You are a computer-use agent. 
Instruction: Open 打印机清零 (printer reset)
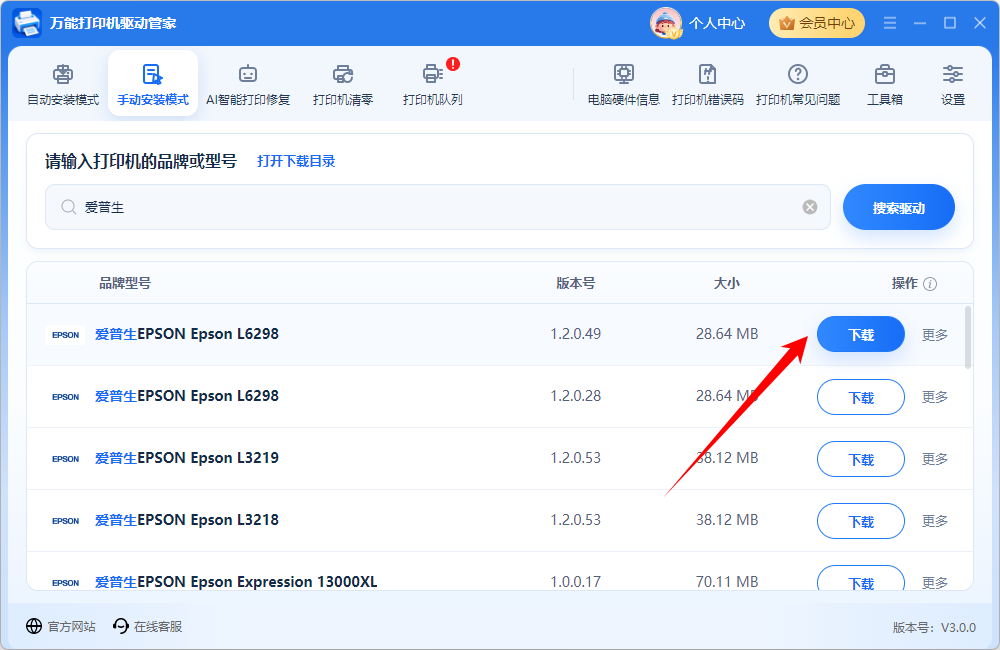click(343, 84)
